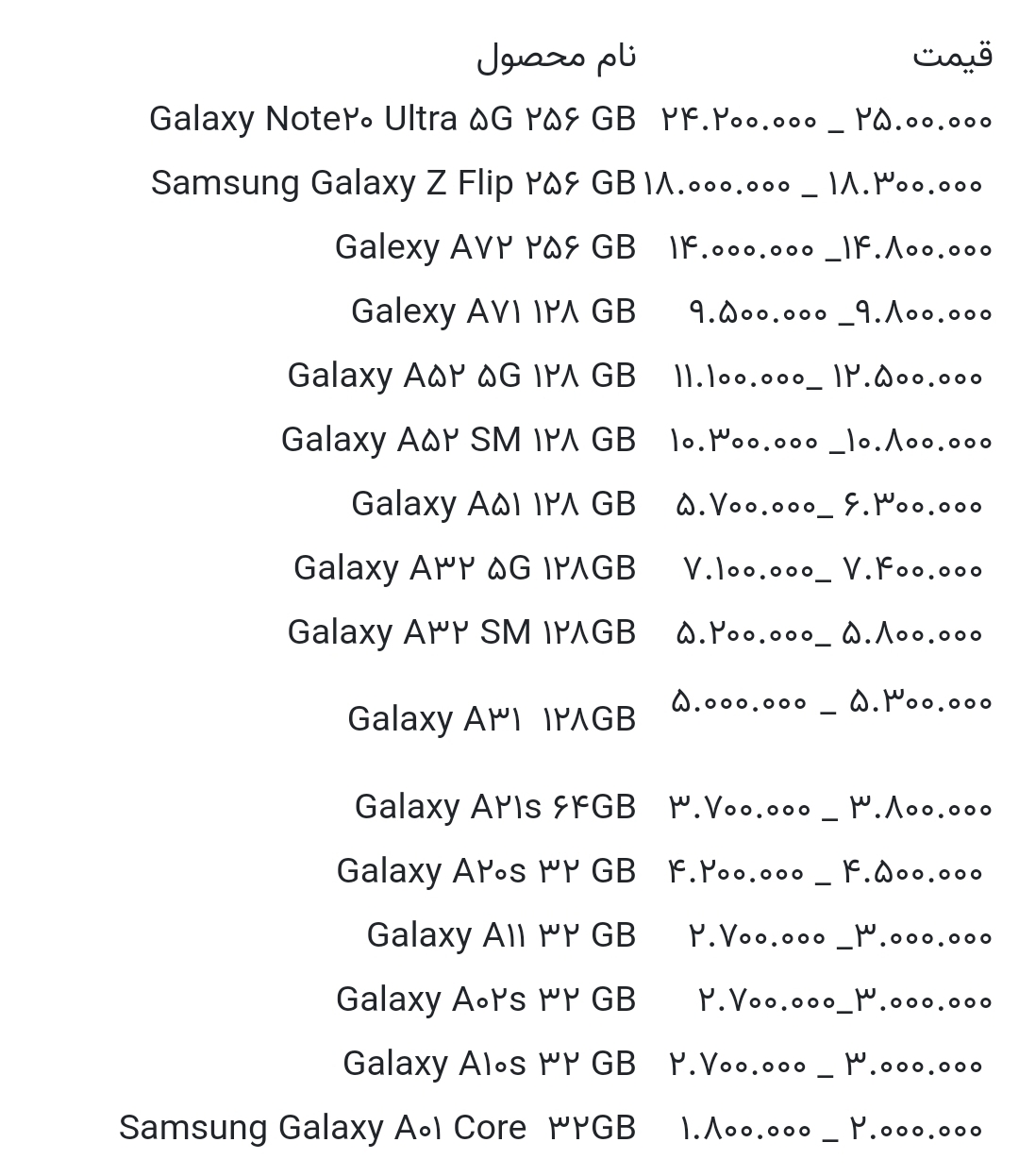Click Galaxy A52 SM 128 GB name
The height and width of the screenshot is (1176, 1019).
click(x=458, y=440)
